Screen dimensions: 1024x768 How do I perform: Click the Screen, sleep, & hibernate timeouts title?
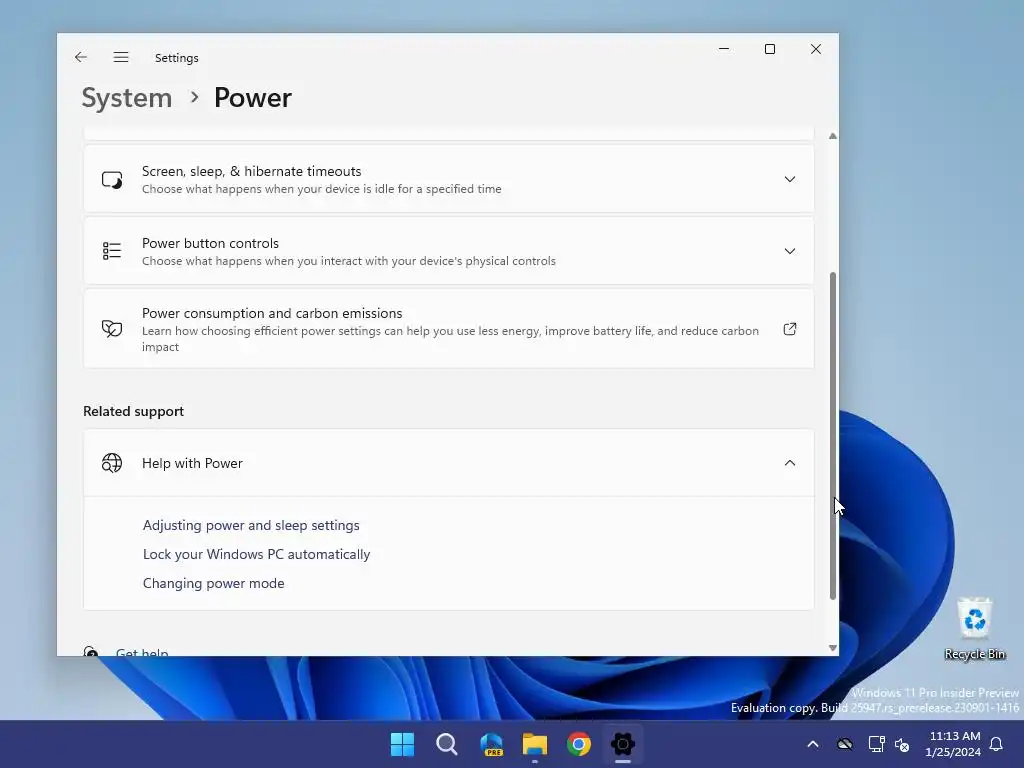tap(251, 171)
